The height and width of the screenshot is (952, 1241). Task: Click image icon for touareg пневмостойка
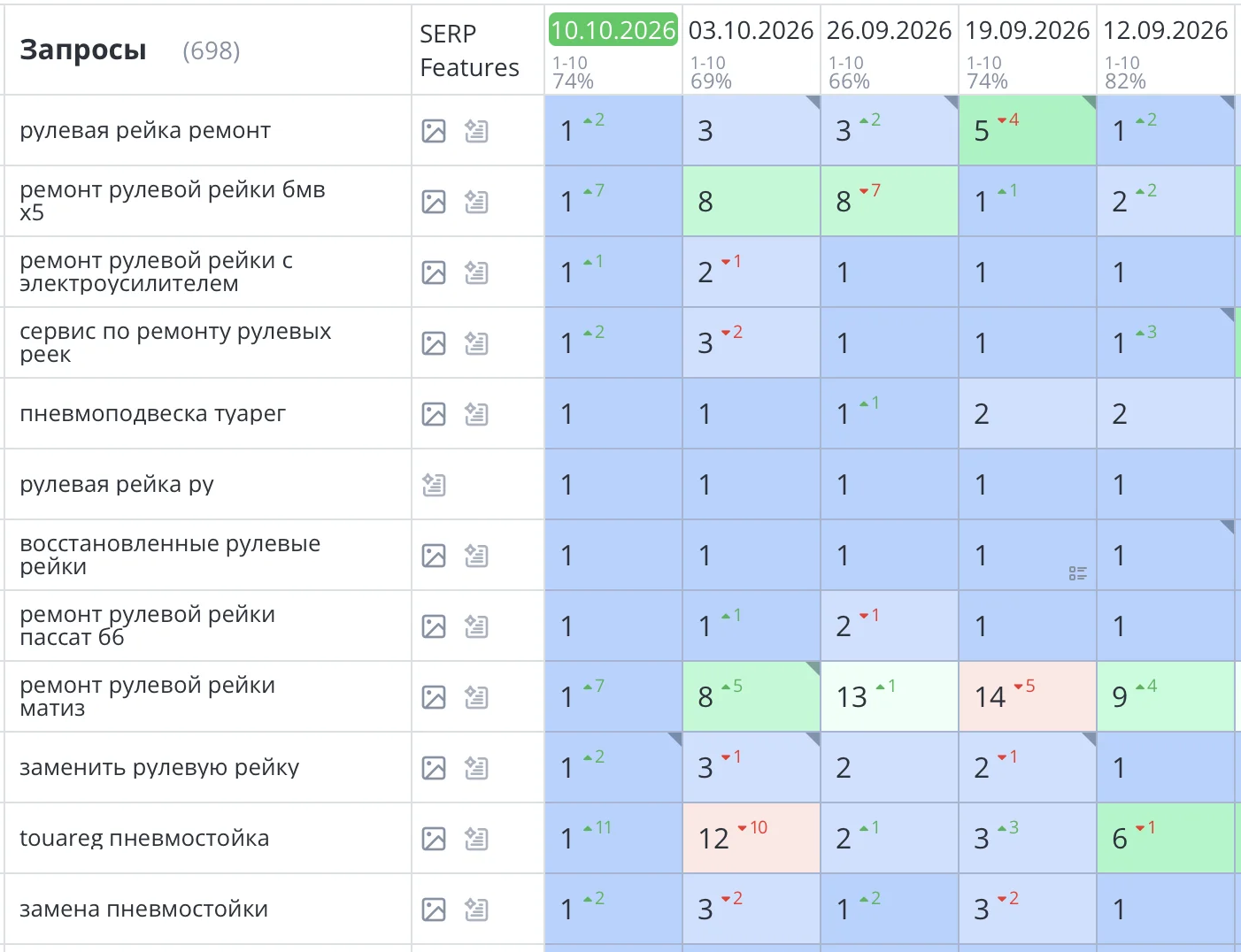(x=434, y=839)
